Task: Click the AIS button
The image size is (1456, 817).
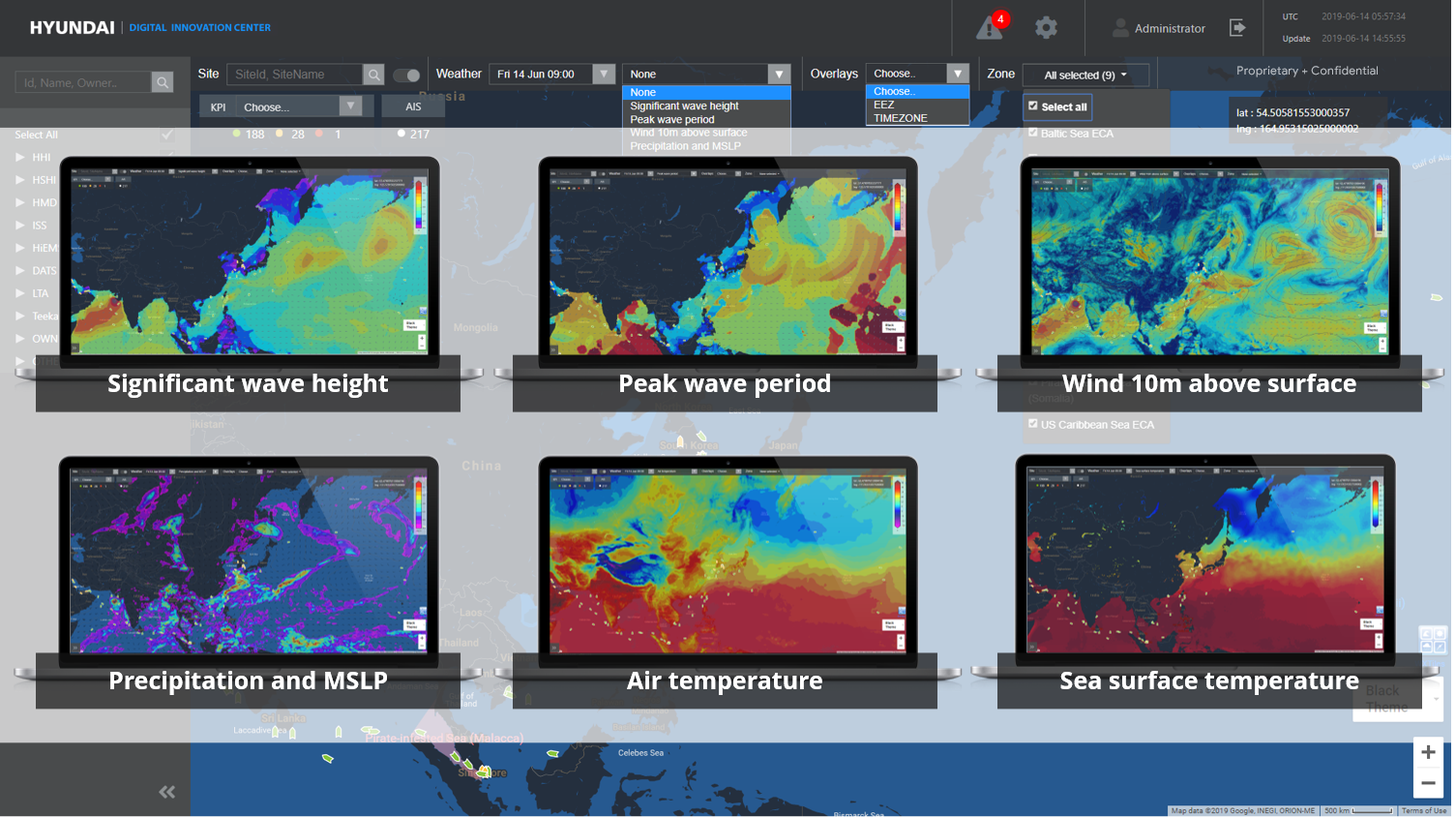Action: 413,106
